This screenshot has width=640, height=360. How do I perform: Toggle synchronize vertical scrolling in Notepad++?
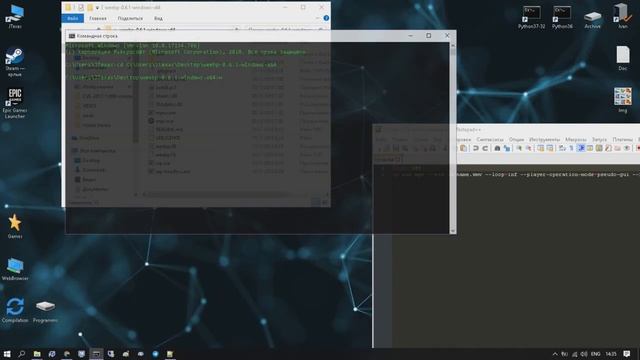pyautogui.click(x=540, y=148)
